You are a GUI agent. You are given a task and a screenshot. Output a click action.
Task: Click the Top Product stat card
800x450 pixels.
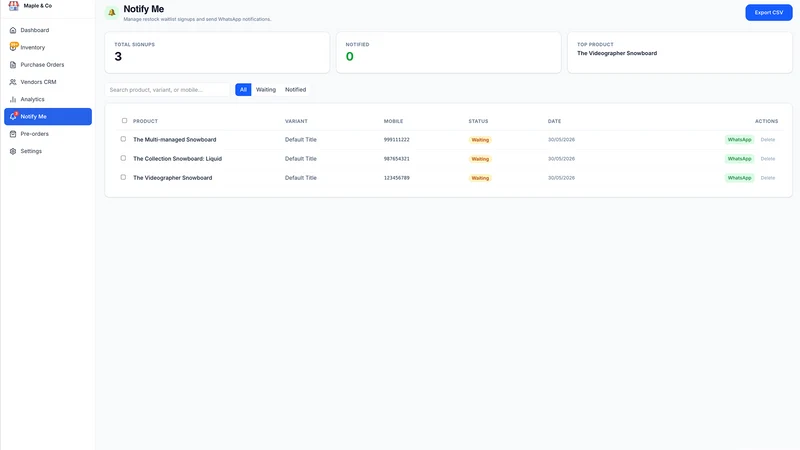tap(680, 53)
